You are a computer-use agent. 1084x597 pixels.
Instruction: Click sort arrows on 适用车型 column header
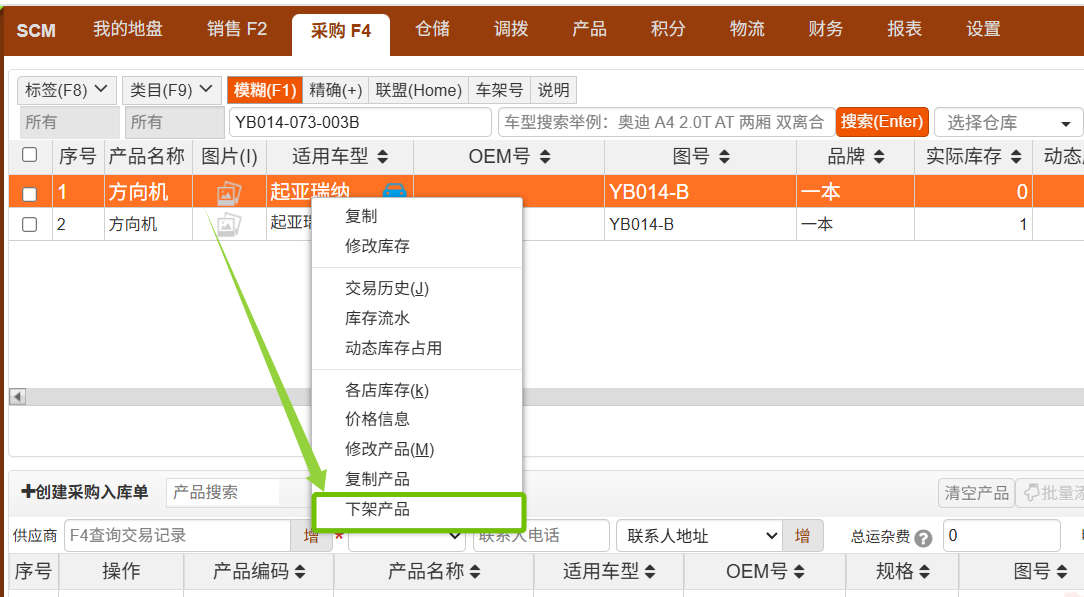382,157
